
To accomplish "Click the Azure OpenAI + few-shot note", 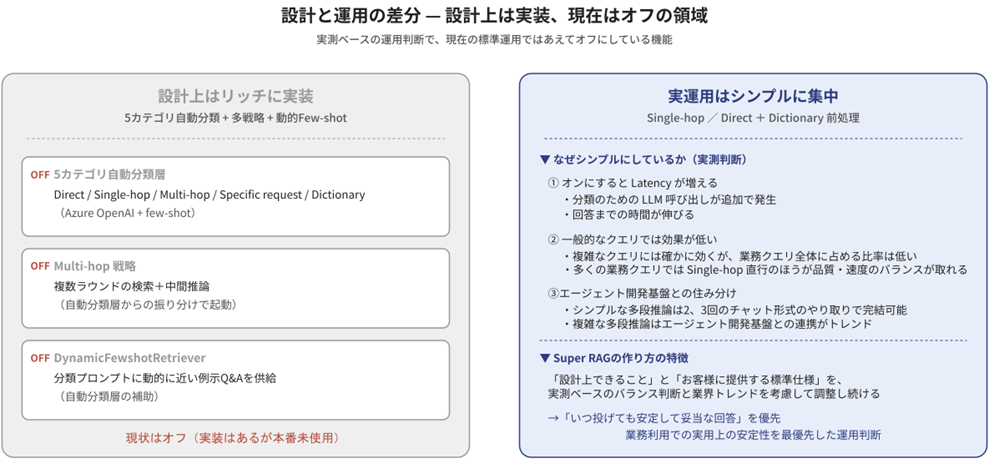I will coord(126,213).
